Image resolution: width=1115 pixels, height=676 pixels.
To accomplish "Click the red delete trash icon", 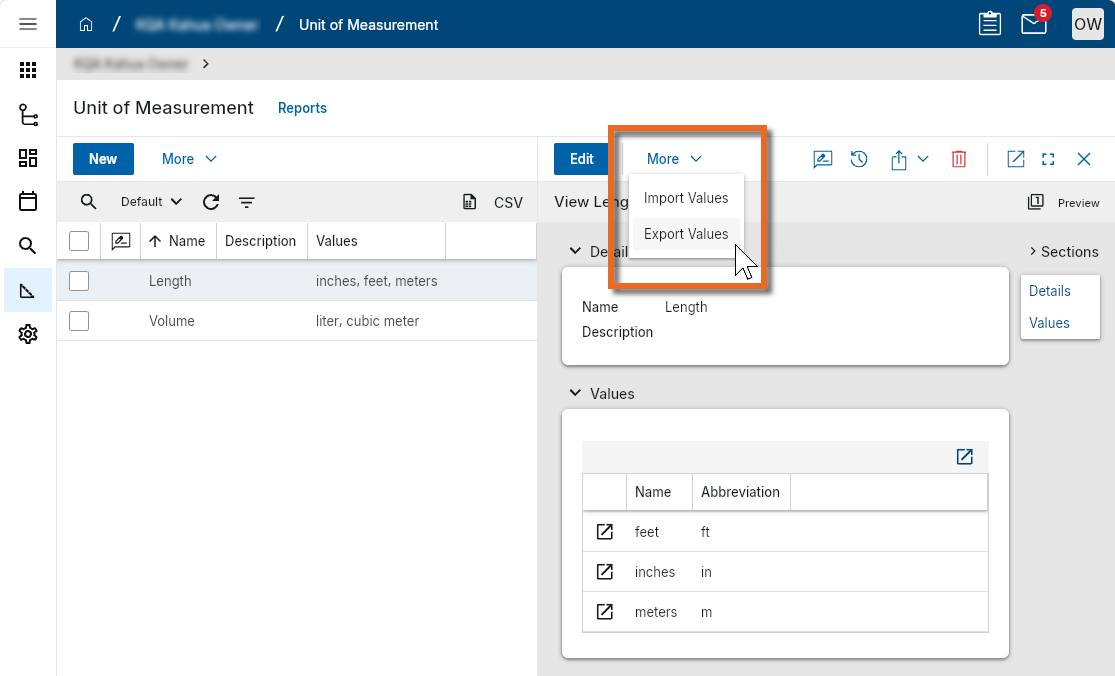I will pos(958,159).
